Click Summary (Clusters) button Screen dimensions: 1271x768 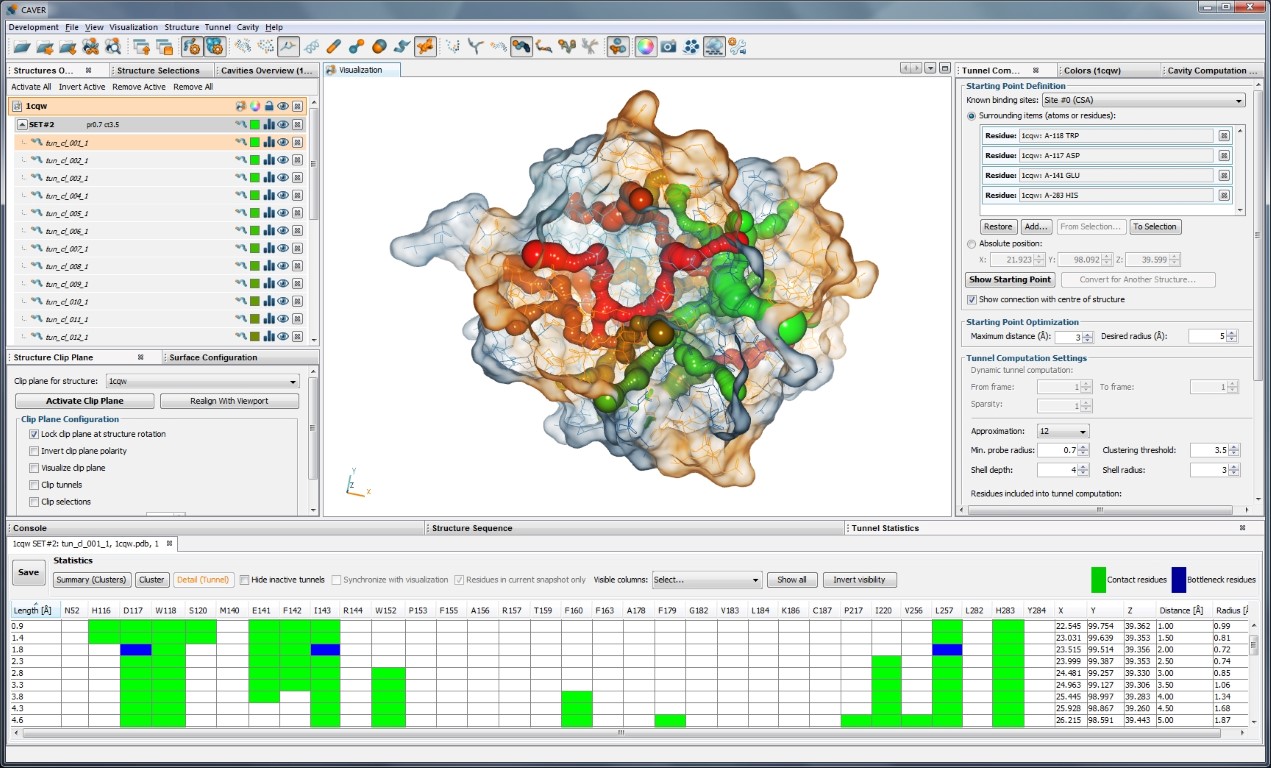(x=92, y=580)
